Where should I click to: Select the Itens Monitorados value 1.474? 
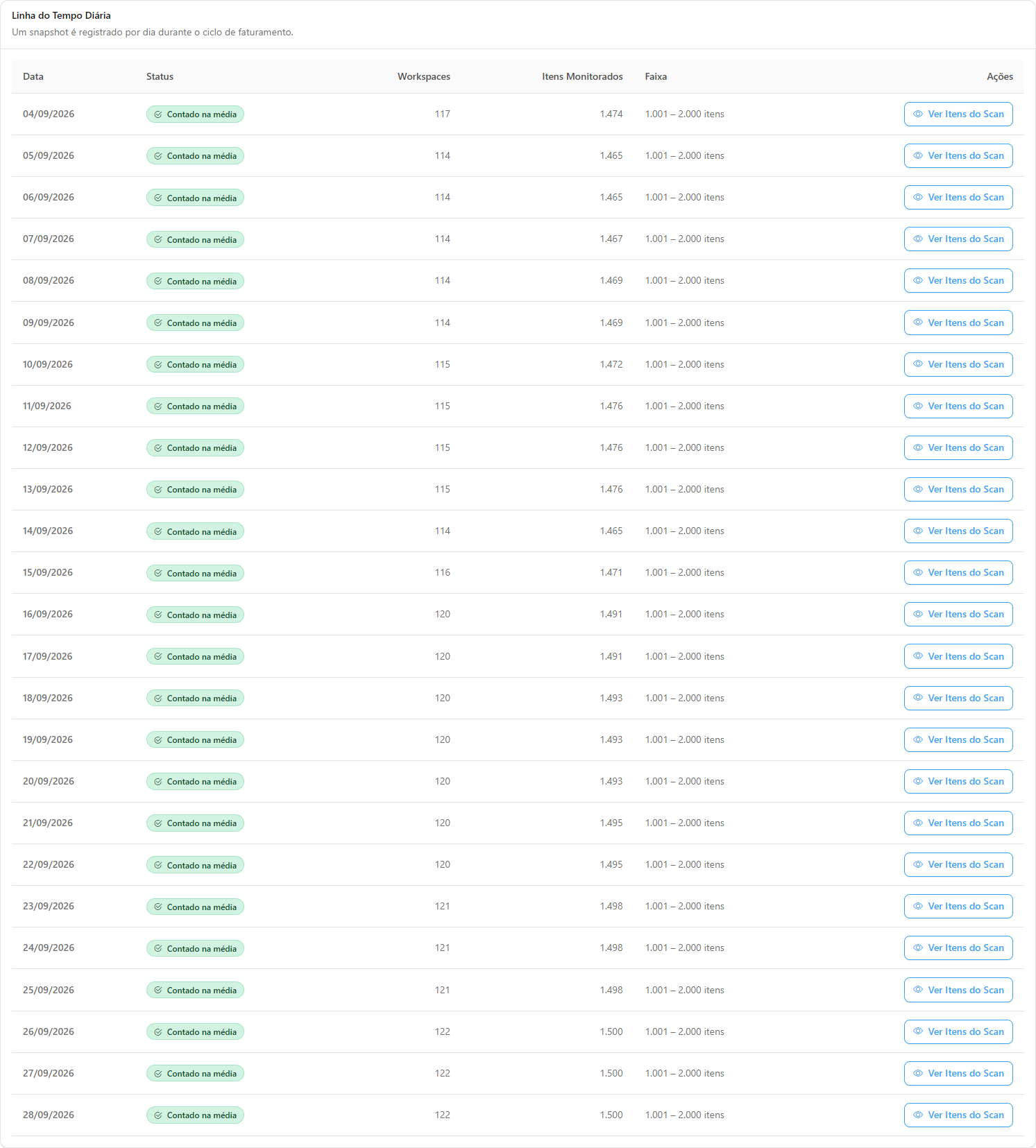pos(611,114)
